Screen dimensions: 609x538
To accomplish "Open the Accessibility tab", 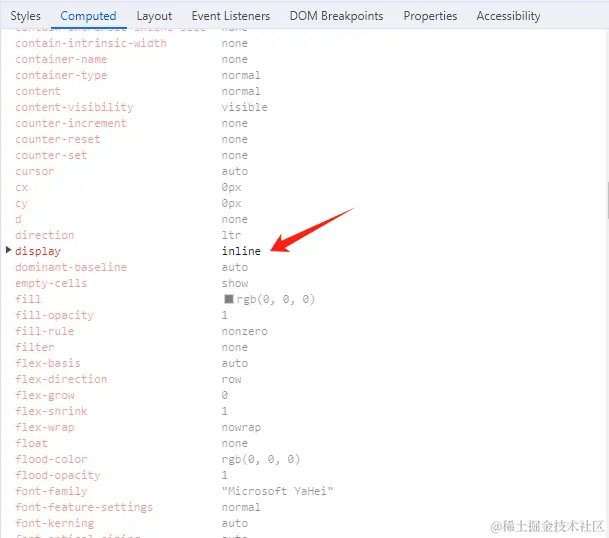I will coord(508,16).
